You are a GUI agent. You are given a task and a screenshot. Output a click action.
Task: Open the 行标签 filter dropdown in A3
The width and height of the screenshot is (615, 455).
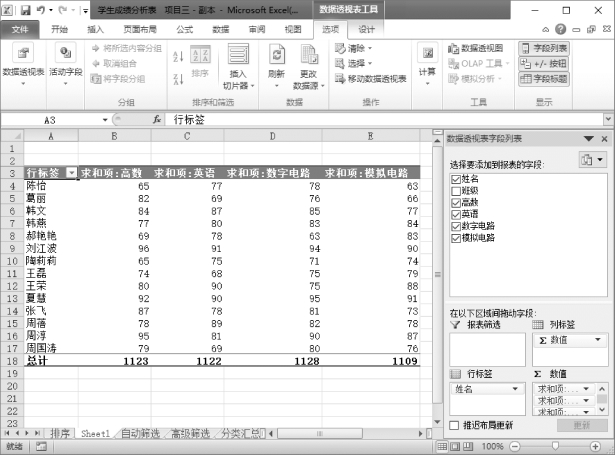(71, 173)
